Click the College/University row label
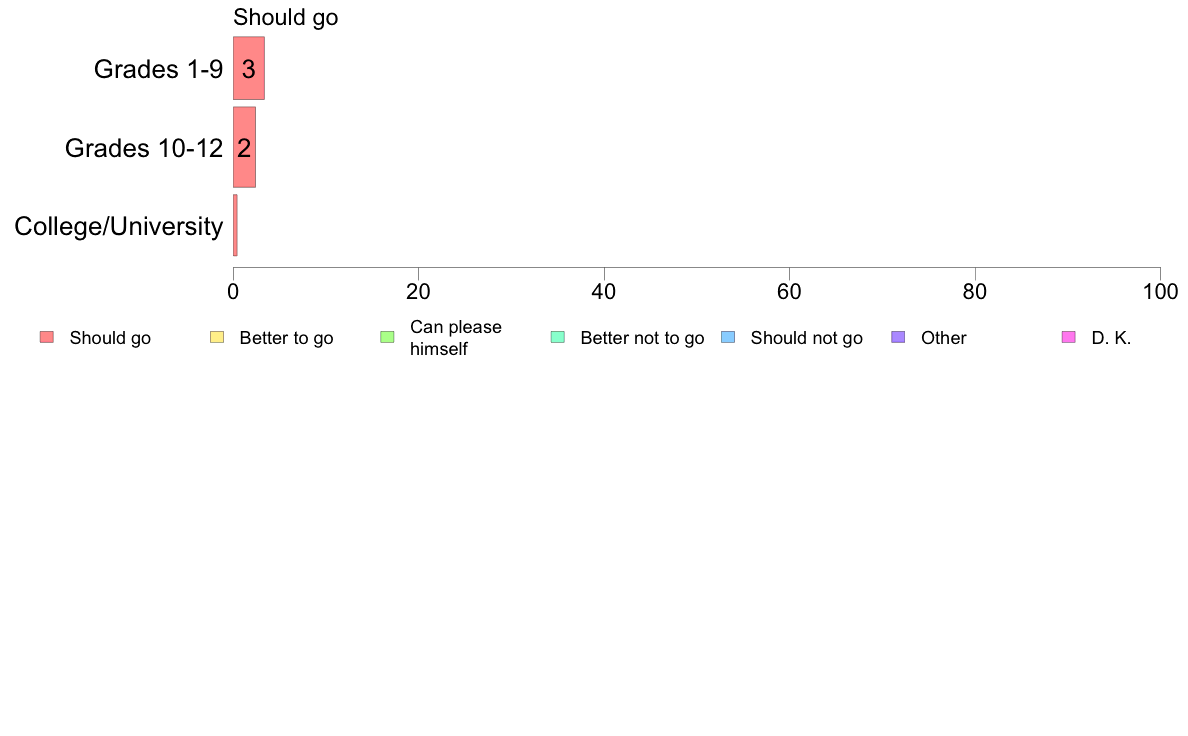The image size is (1188, 736). (x=119, y=226)
